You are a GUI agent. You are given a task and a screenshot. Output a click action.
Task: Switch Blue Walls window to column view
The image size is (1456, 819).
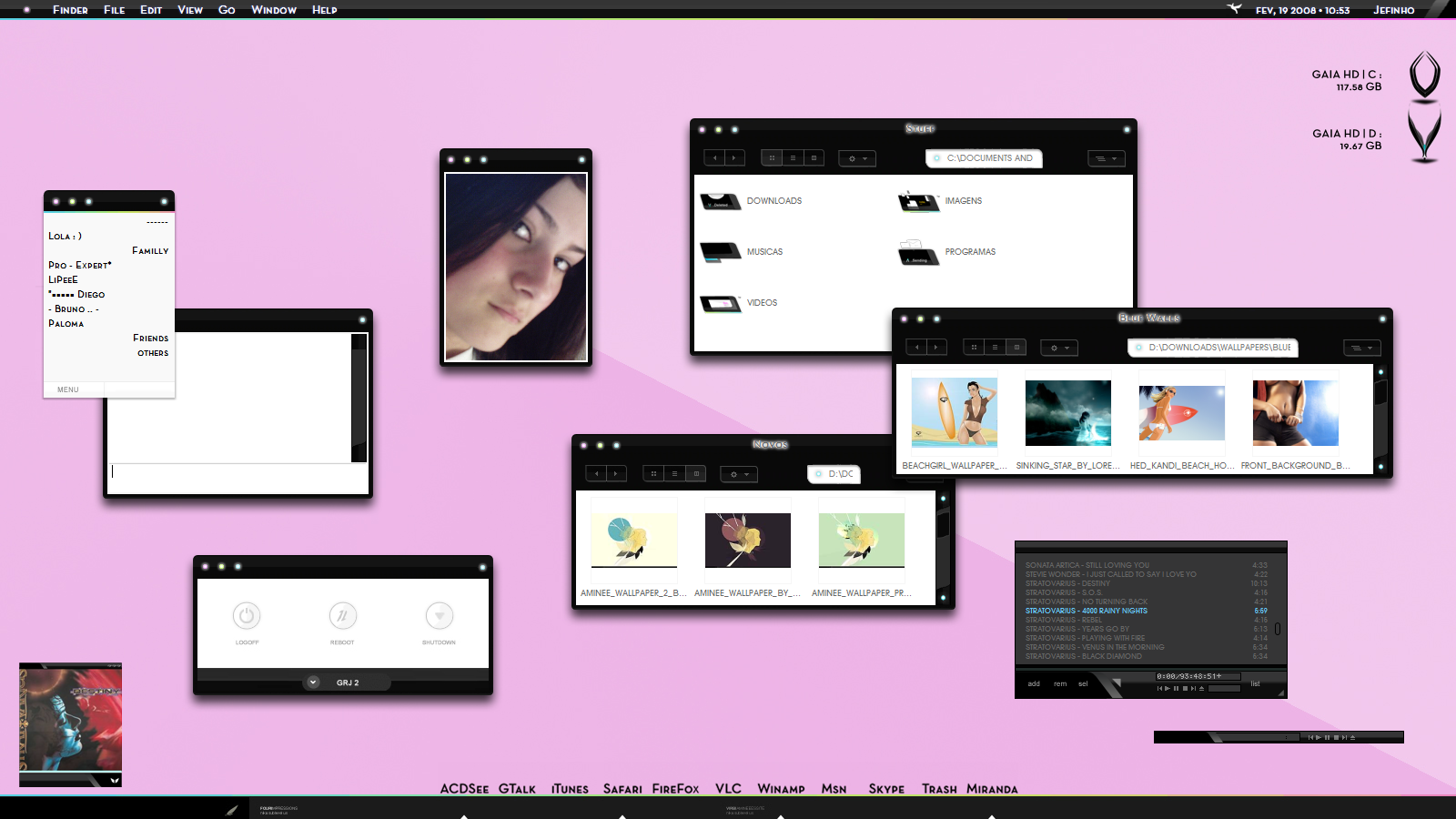(x=1016, y=348)
